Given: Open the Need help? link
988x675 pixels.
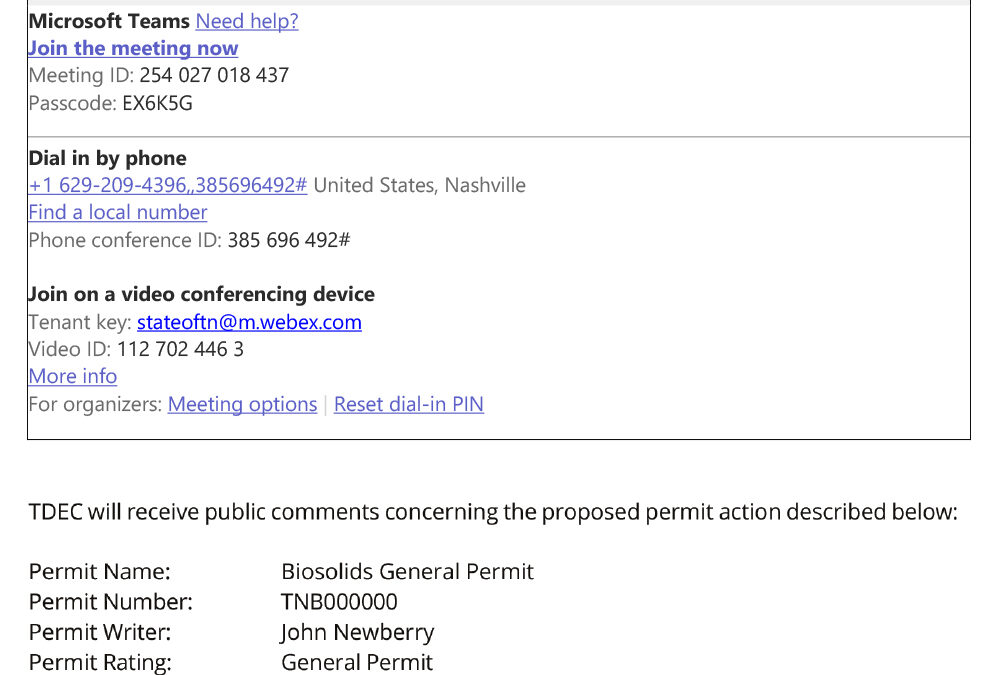Looking at the screenshot, I should 247,21.
